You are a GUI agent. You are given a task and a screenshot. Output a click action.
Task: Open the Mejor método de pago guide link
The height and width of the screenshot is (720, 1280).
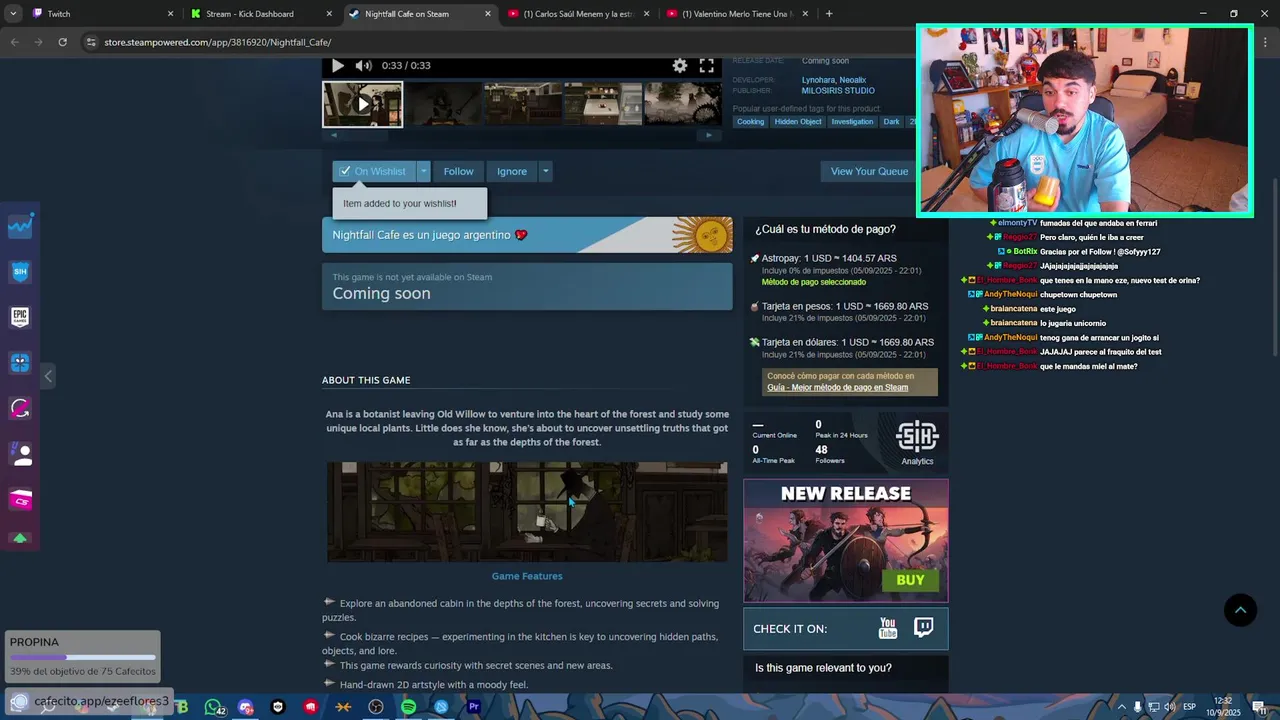point(838,387)
